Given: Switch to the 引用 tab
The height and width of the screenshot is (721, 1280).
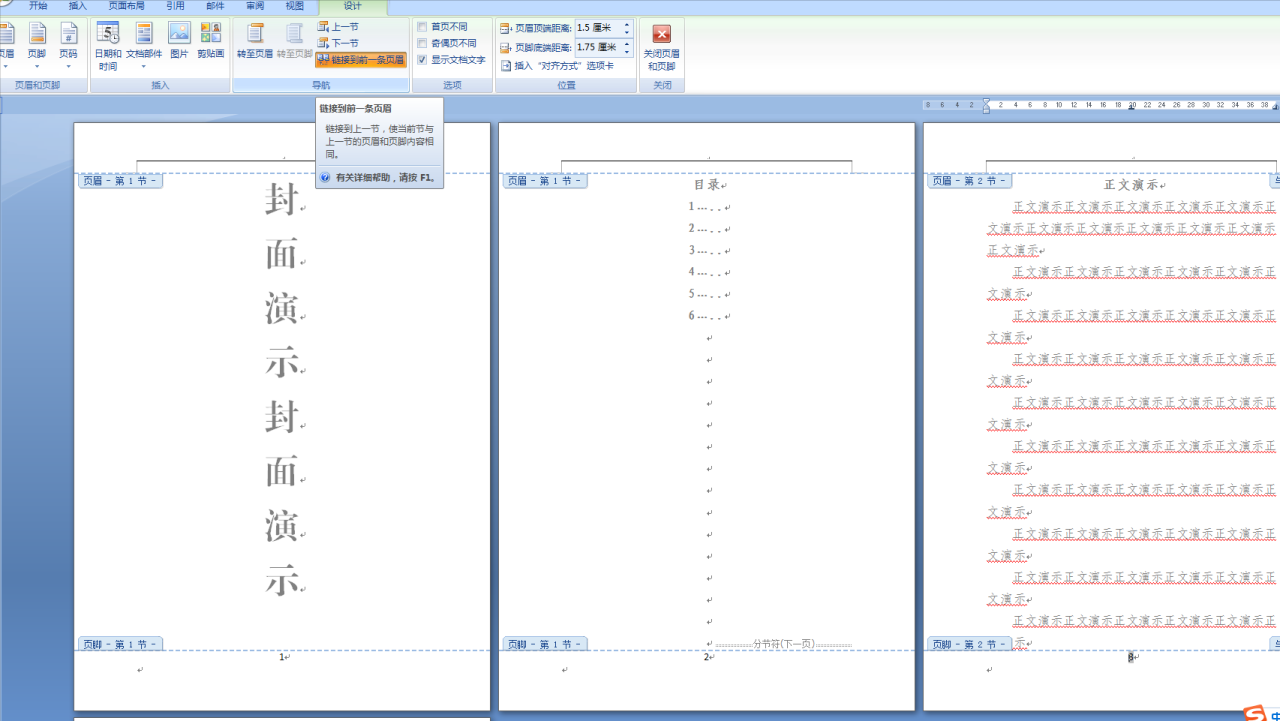Looking at the screenshot, I should (176, 6).
